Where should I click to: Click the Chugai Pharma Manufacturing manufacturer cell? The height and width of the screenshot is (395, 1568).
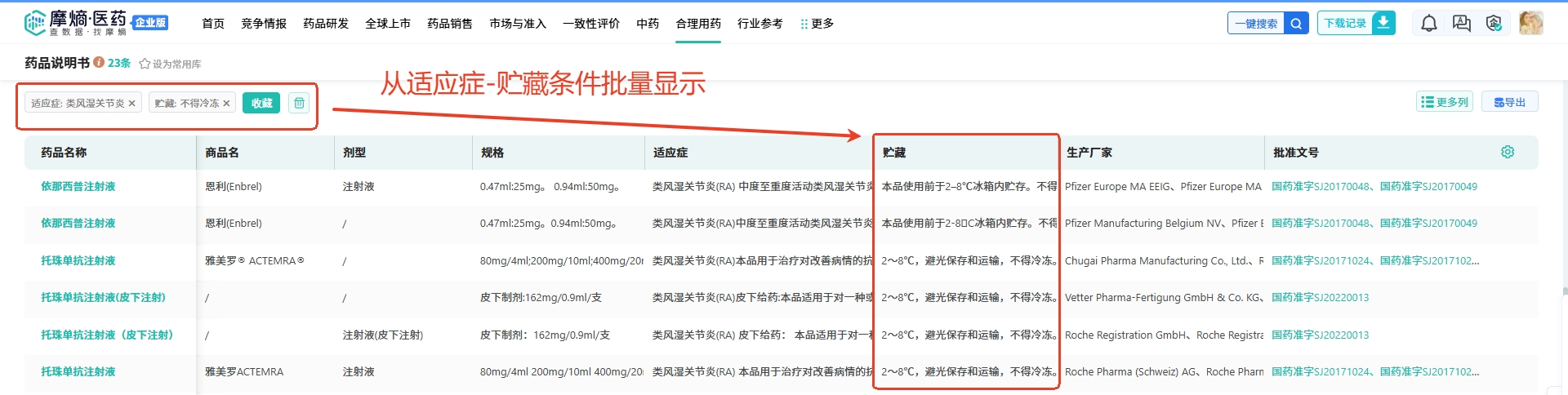pyautogui.click(x=1165, y=260)
